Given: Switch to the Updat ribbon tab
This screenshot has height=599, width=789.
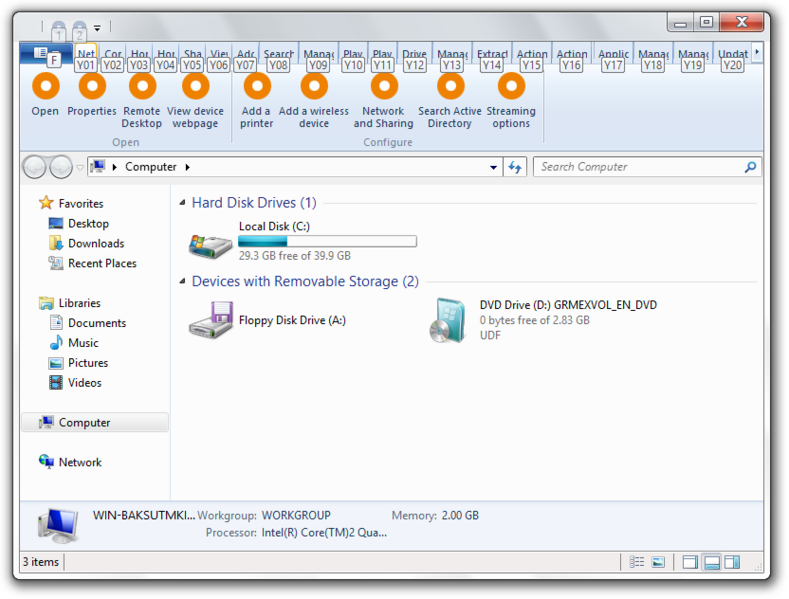Looking at the screenshot, I should (x=733, y=53).
